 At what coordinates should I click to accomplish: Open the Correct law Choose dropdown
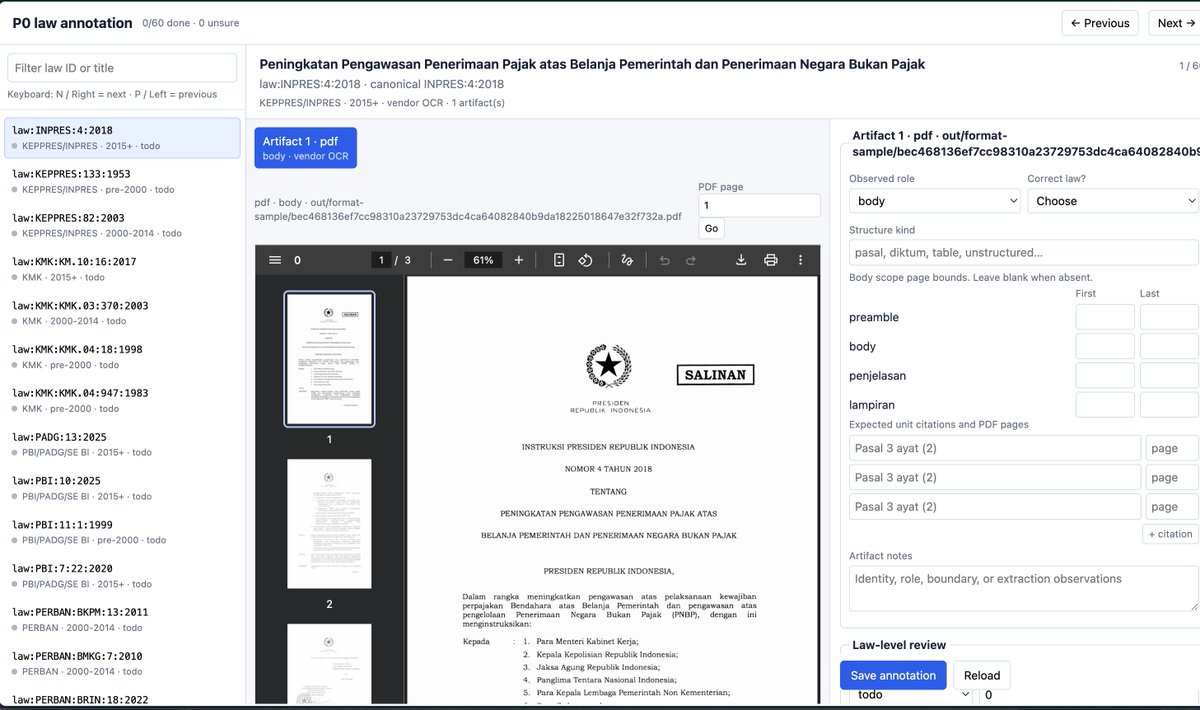click(x=1112, y=201)
